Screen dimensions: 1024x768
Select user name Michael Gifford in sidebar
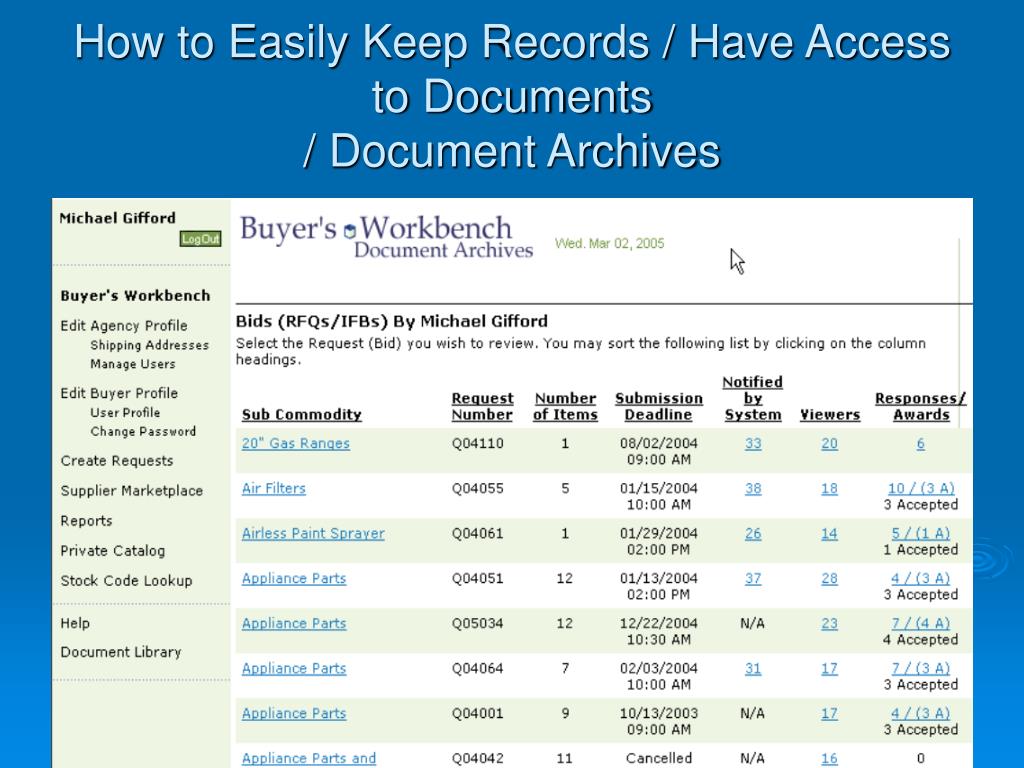click(x=118, y=218)
